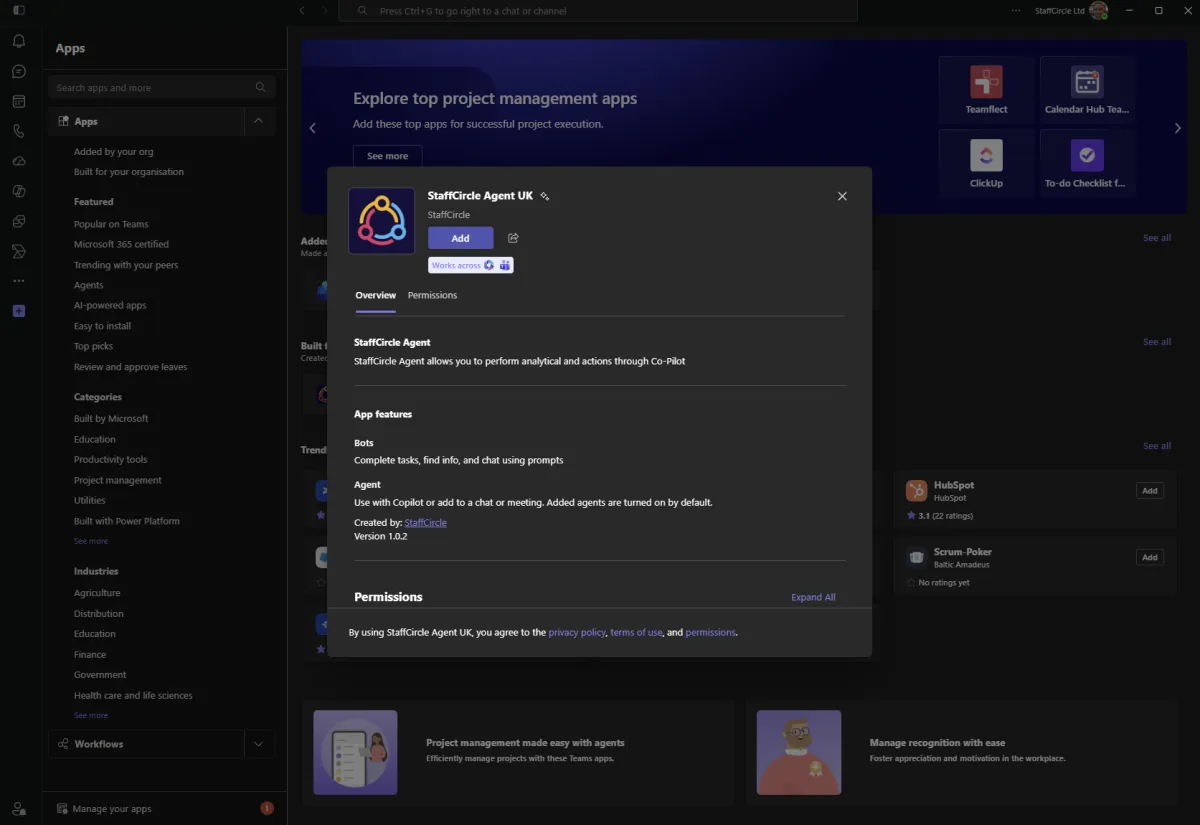Open Manage your apps

[112, 808]
